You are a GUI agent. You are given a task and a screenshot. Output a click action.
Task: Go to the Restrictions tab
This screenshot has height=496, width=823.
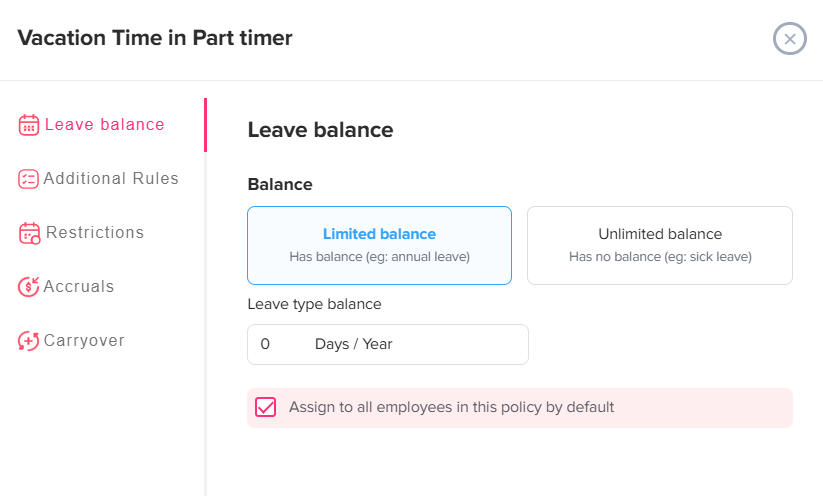pos(95,233)
